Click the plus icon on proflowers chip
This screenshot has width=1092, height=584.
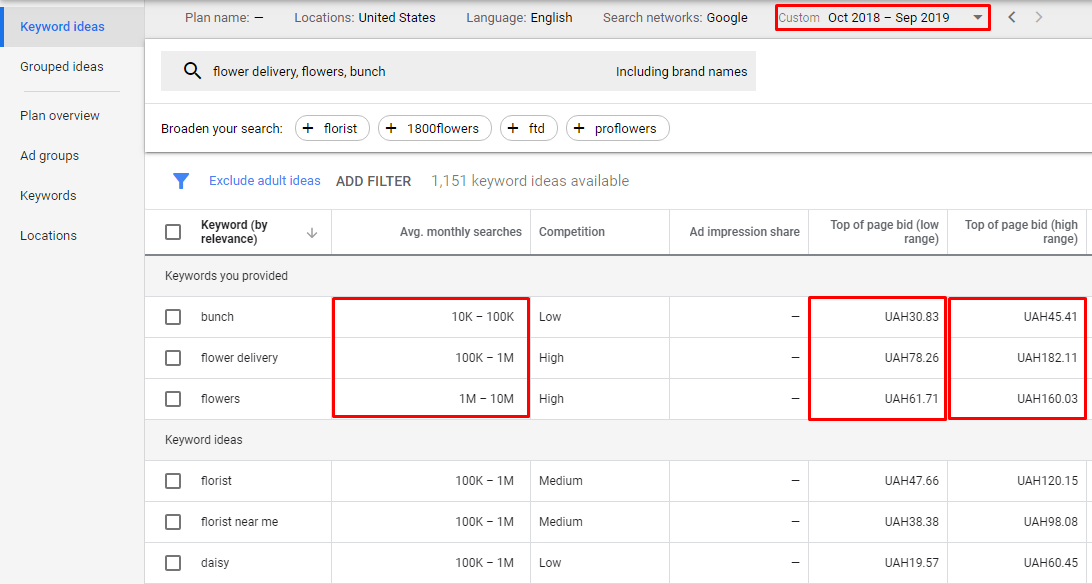pos(579,128)
